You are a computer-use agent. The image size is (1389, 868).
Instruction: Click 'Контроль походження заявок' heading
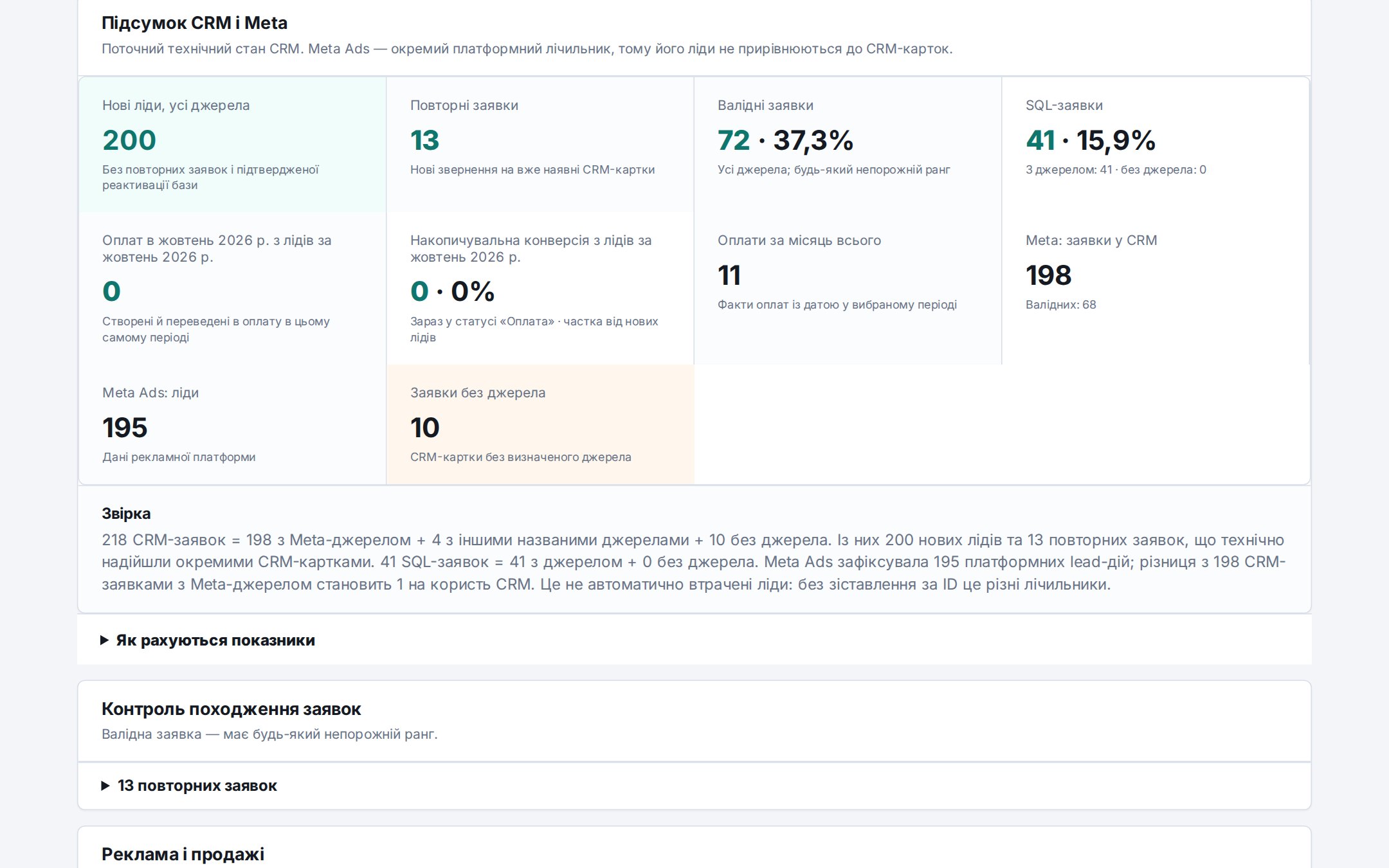coord(231,709)
